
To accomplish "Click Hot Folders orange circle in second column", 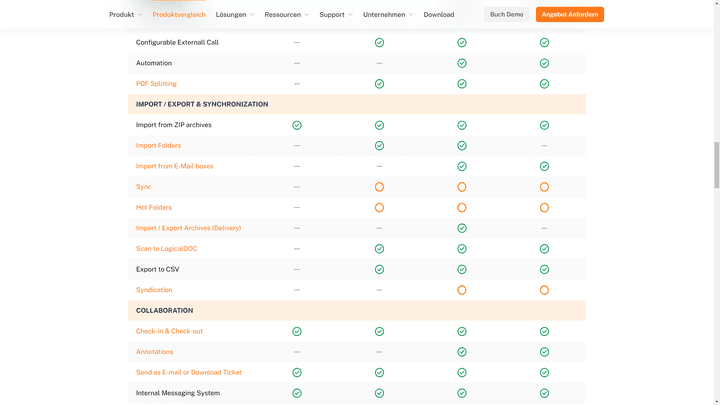I will (379, 208).
